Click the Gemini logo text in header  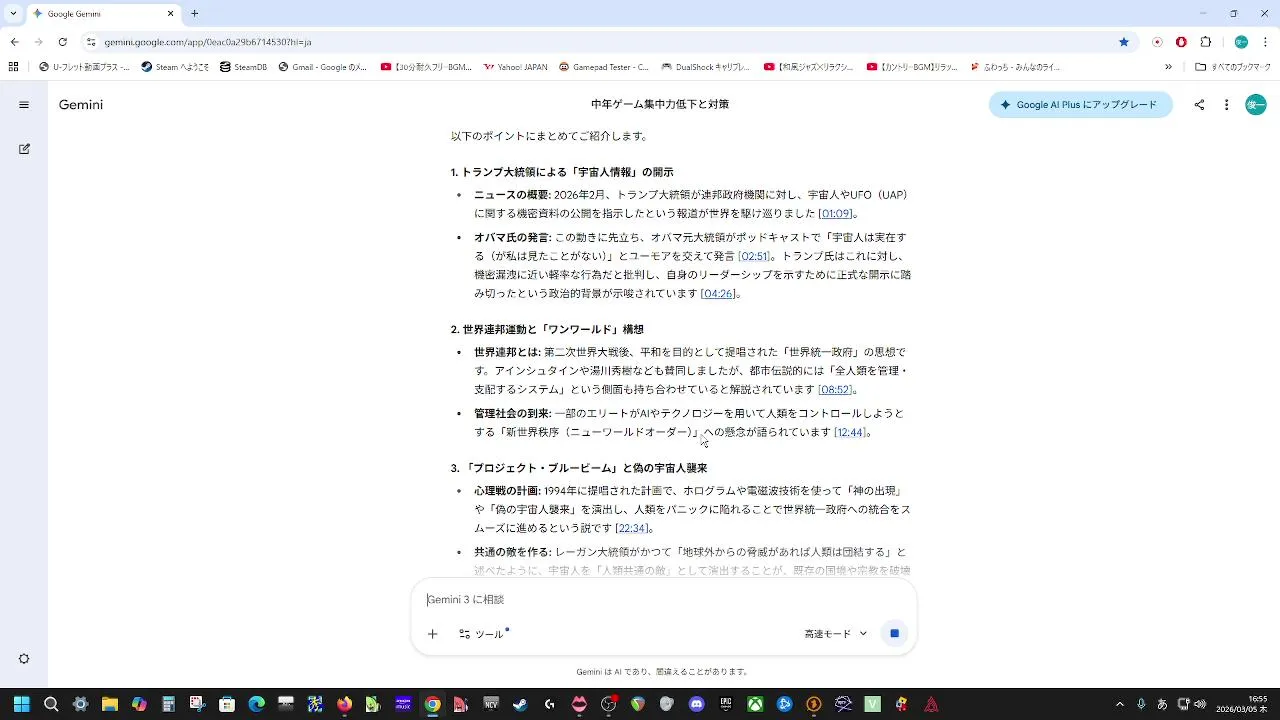click(x=80, y=105)
